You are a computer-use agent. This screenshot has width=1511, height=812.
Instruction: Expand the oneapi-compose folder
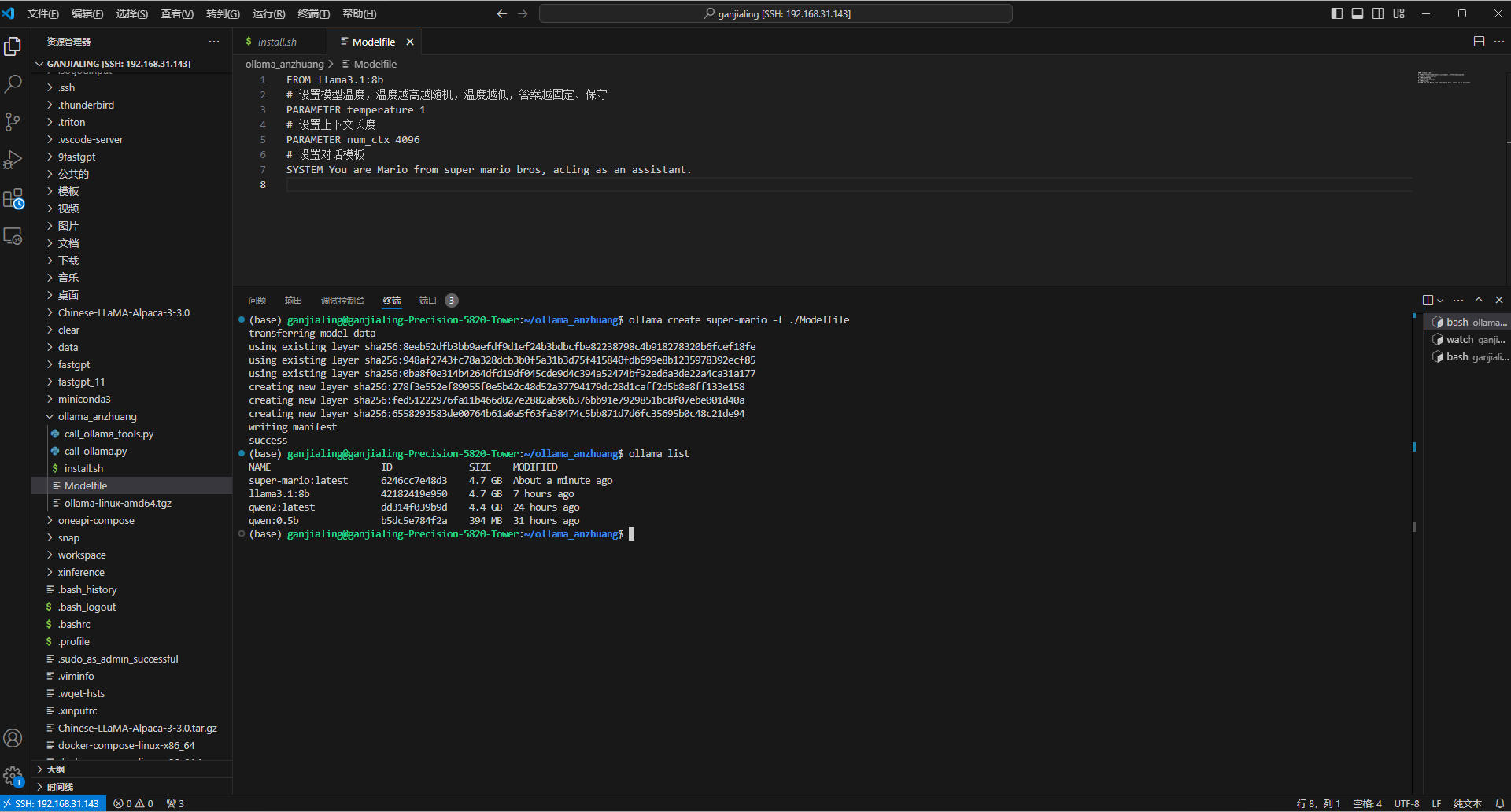click(x=131, y=520)
